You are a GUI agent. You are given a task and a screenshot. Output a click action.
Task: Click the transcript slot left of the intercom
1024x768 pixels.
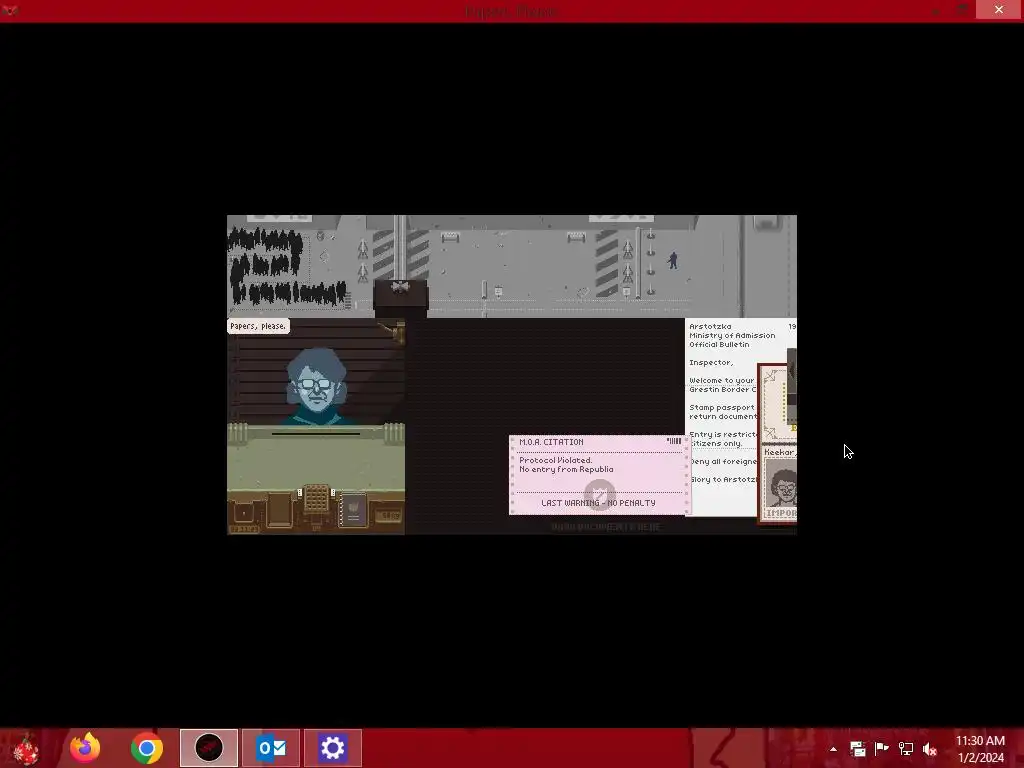pos(280,509)
